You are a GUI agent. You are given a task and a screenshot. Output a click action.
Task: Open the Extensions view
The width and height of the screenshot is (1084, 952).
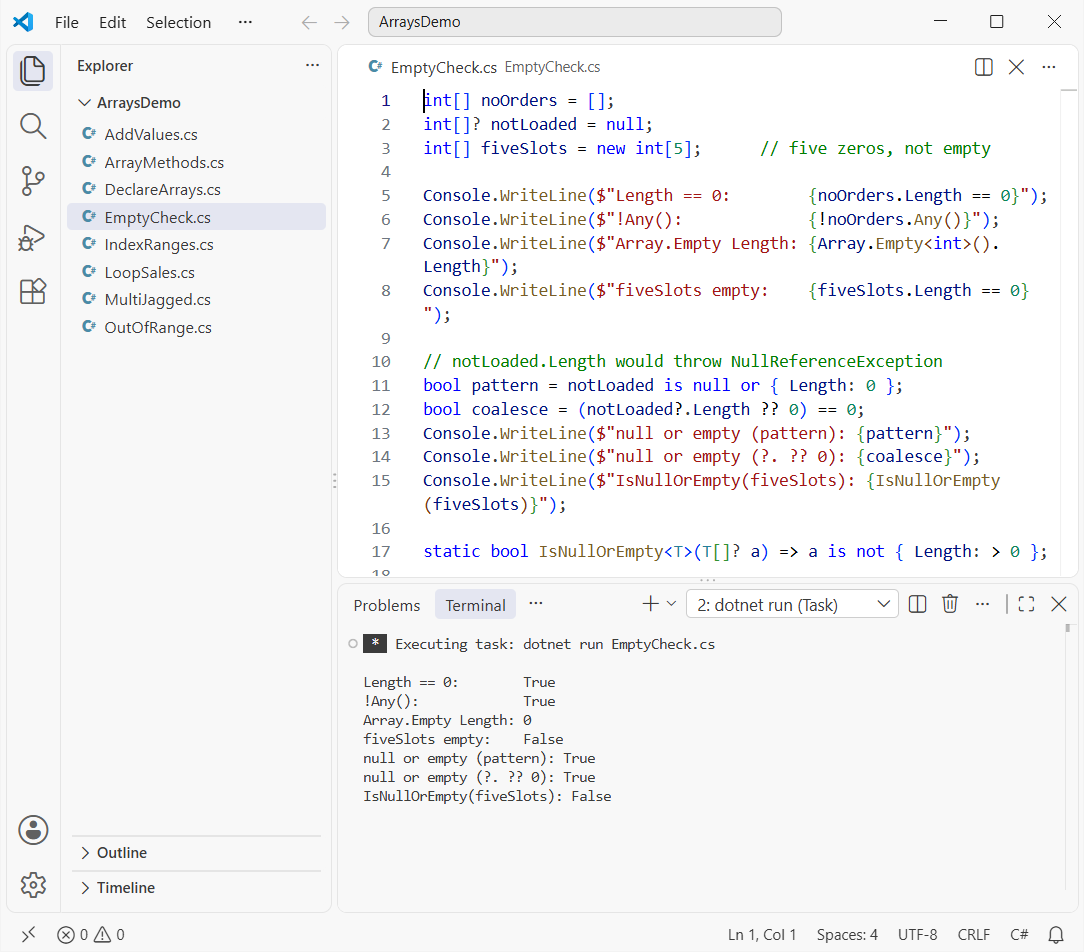click(32, 291)
